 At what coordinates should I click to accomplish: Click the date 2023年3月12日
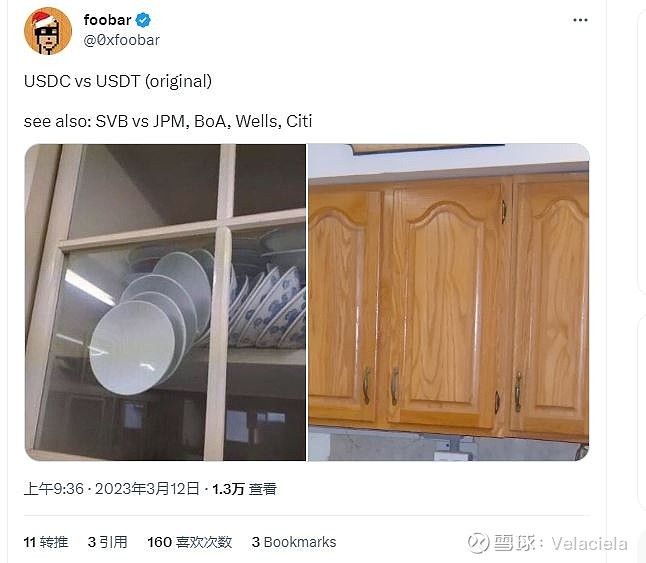coord(147,489)
